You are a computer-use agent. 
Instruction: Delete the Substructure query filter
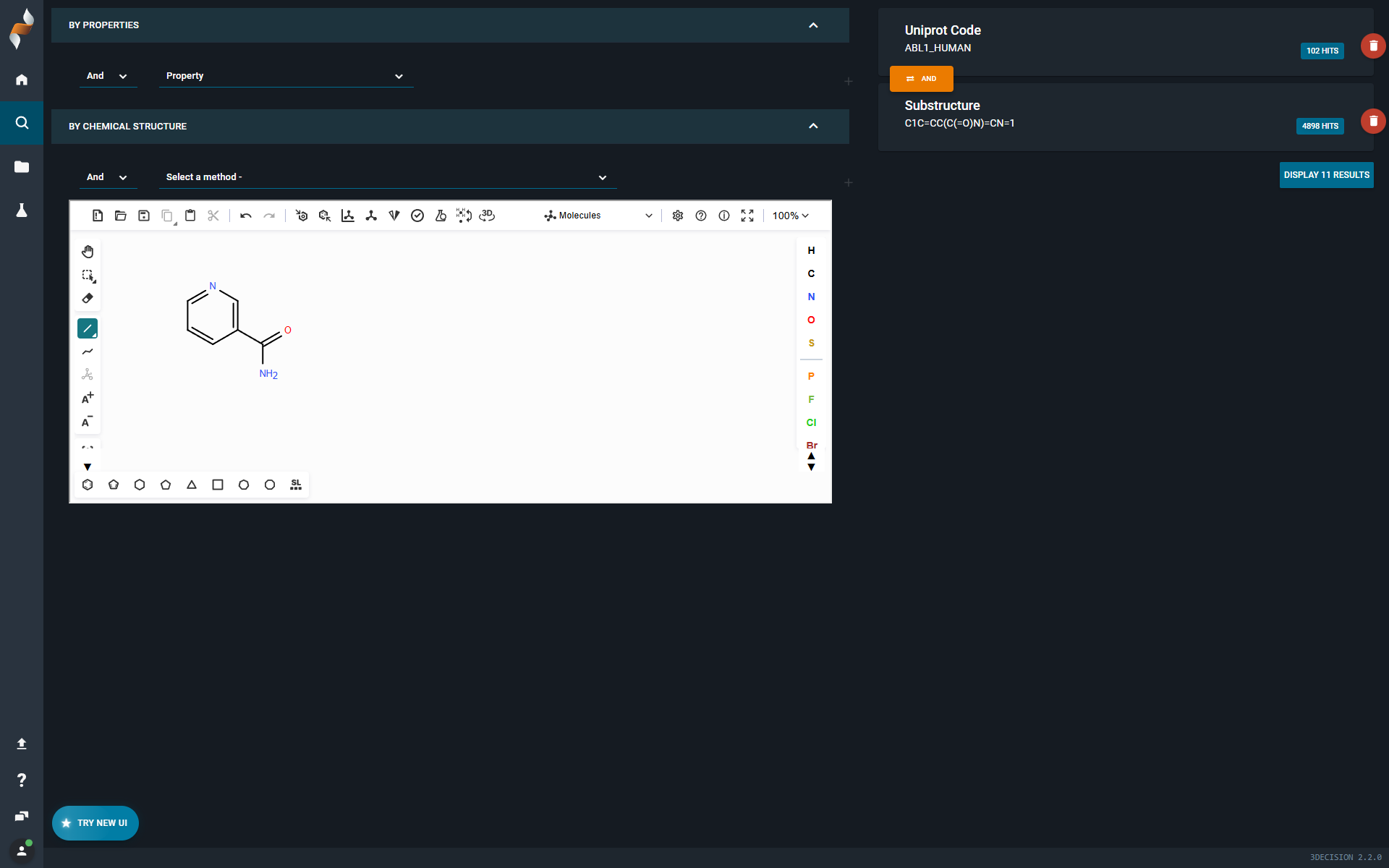click(1372, 122)
